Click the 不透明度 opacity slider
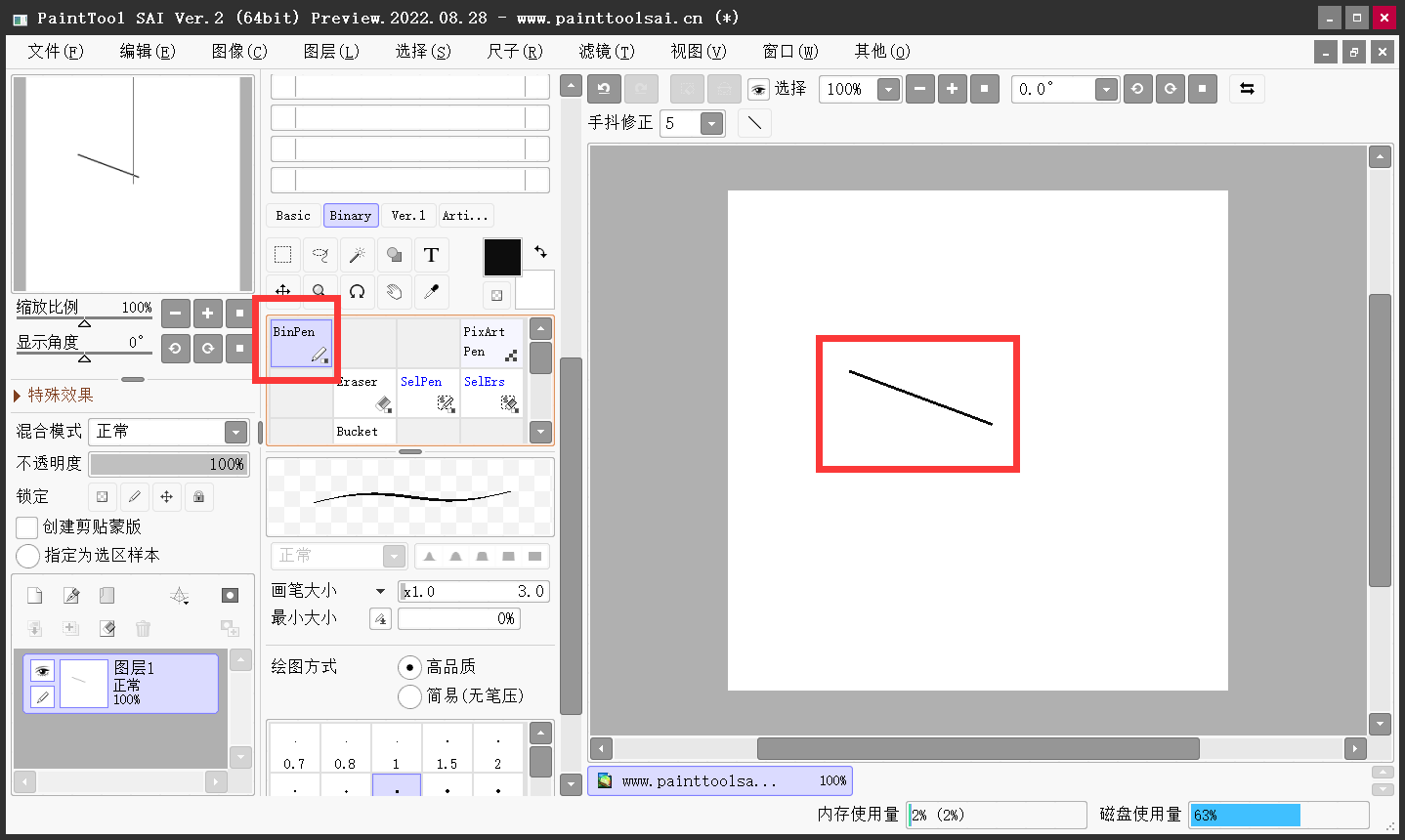Image resolution: width=1405 pixels, height=840 pixels. pyautogui.click(x=169, y=464)
